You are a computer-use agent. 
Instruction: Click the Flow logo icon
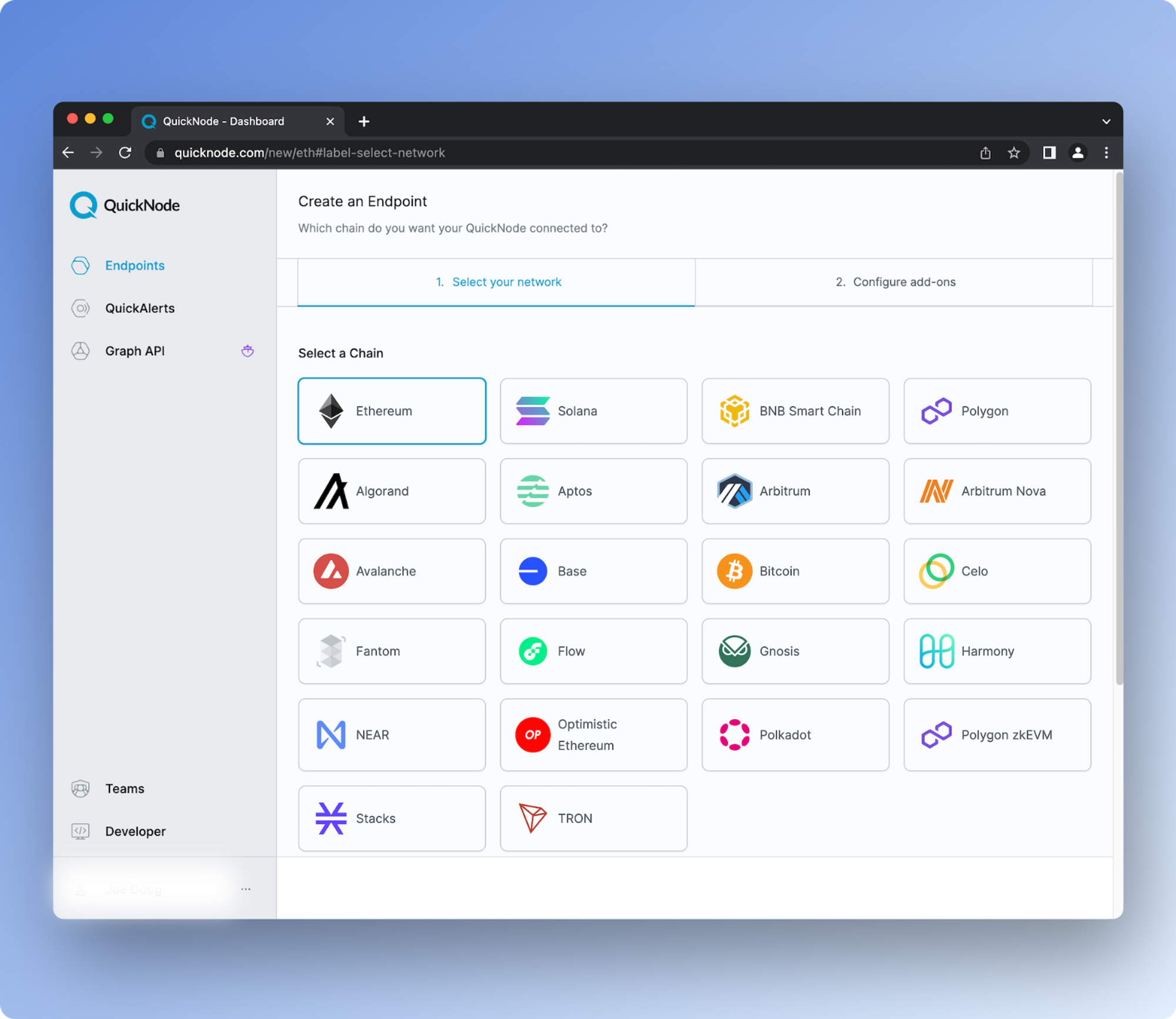click(x=533, y=651)
